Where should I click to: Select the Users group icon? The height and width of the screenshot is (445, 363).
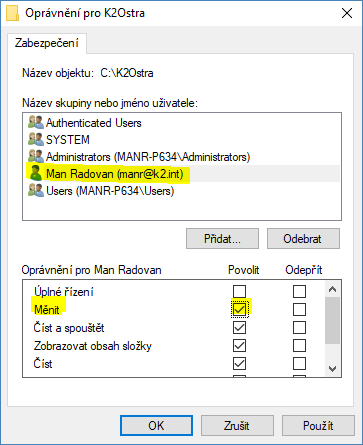(36, 191)
